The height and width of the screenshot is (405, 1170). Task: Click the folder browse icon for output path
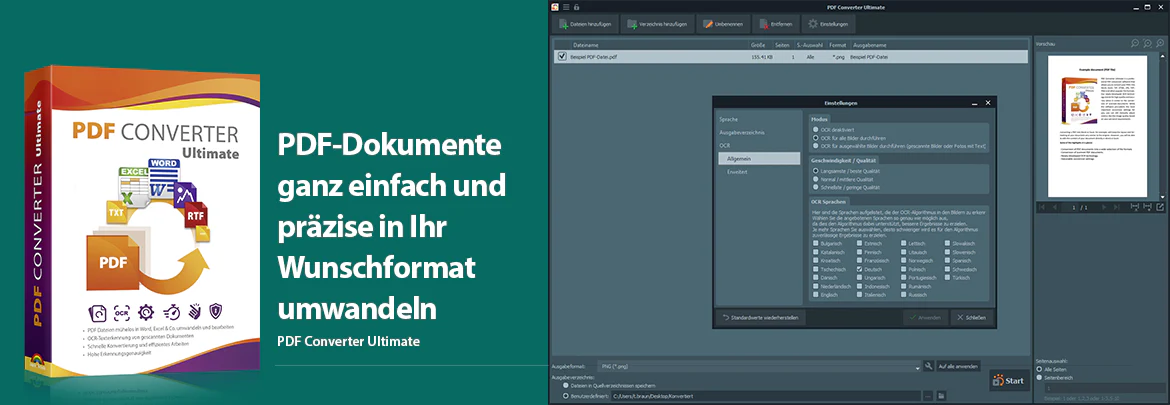(942, 395)
